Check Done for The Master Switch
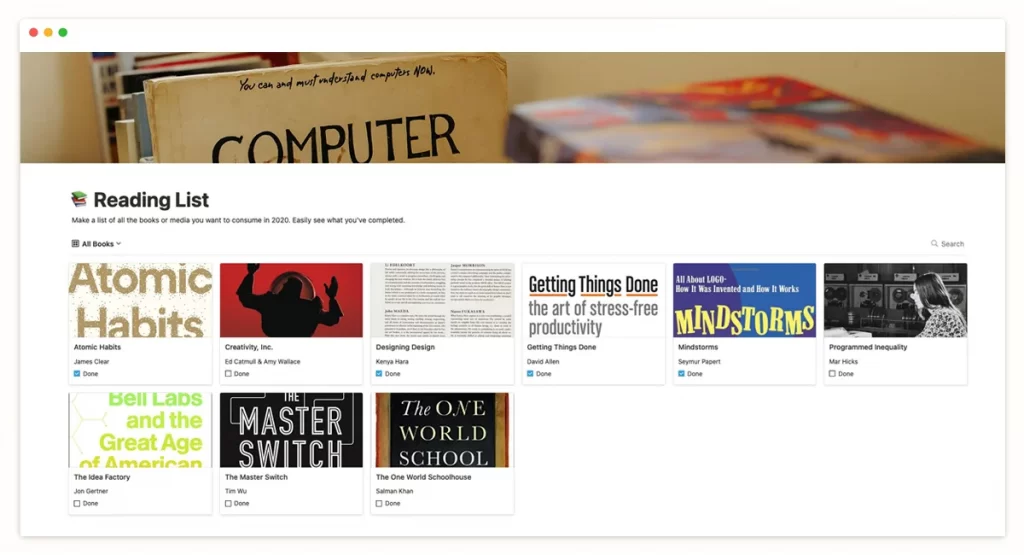The width and height of the screenshot is (1024, 555). [228, 503]
